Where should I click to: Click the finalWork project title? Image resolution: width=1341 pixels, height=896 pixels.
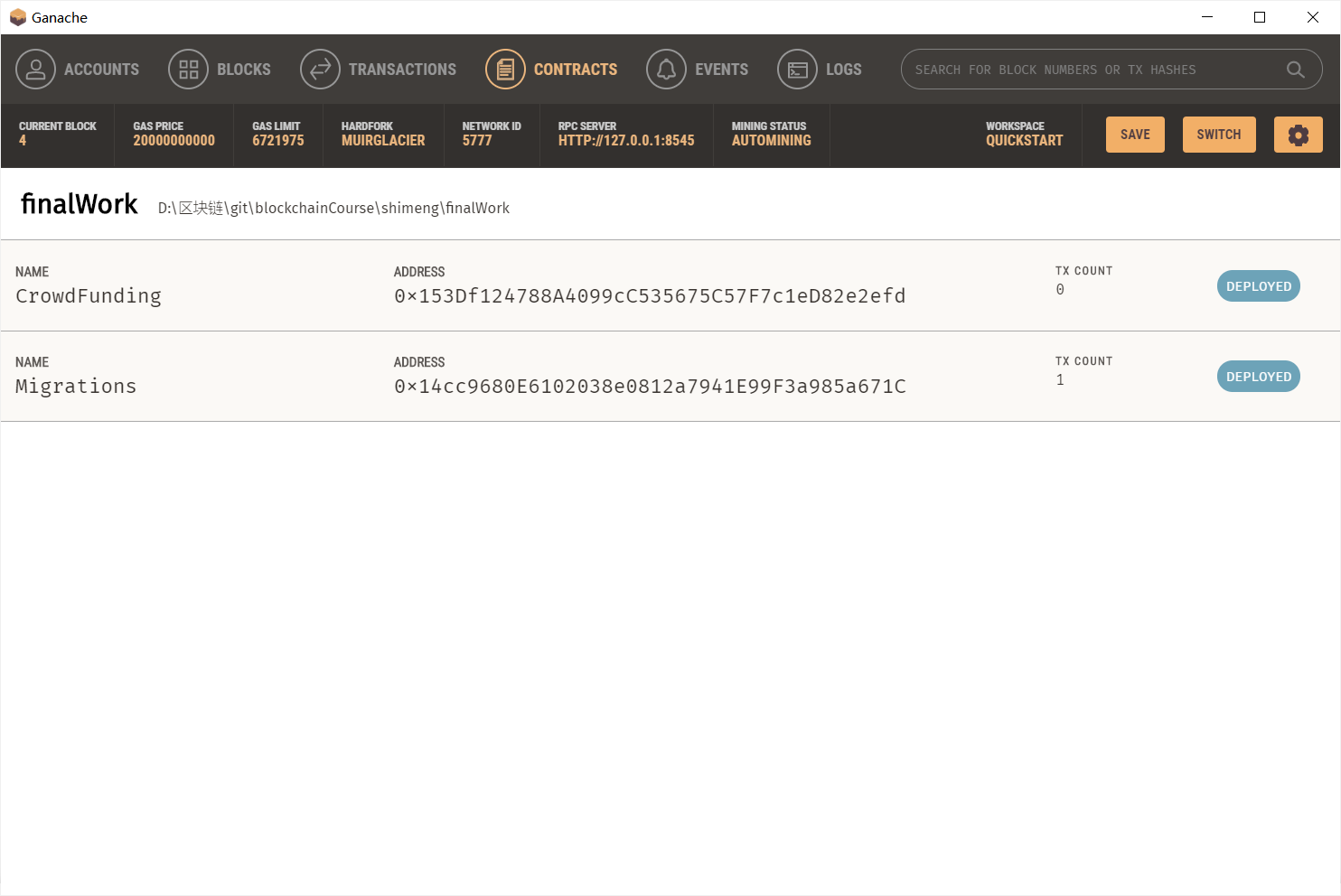[80, 204]
